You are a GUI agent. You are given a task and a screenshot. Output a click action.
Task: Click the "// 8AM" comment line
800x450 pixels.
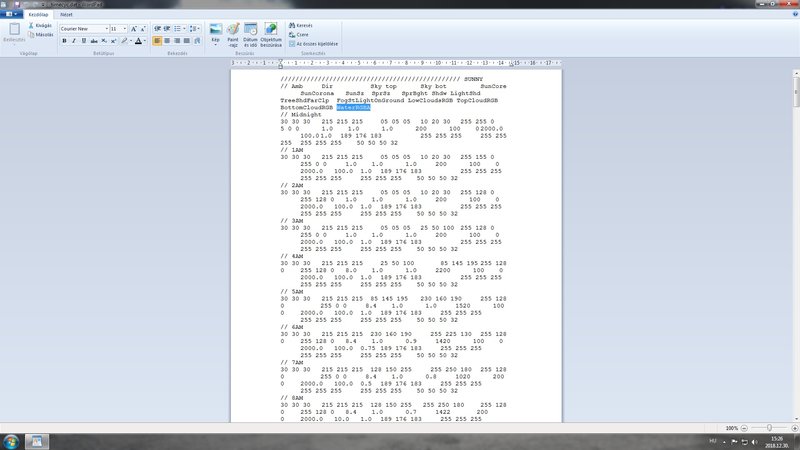click(292, 398)
